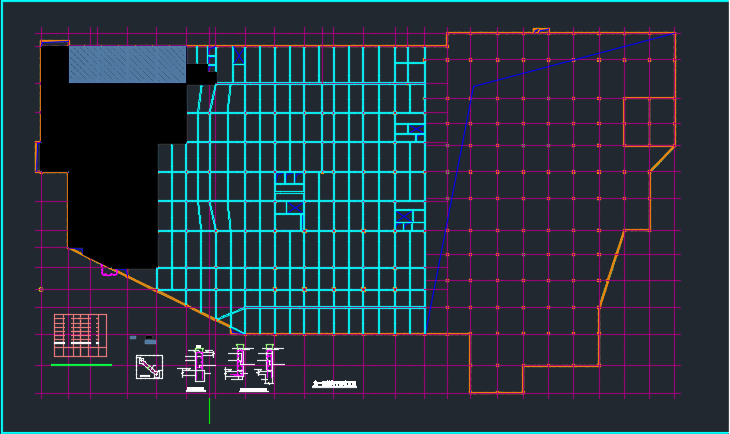Viewport: 730px width, 434px height.
Task: Select the smaller blue-gray swatch near table
Action: [x=133, y=338]
